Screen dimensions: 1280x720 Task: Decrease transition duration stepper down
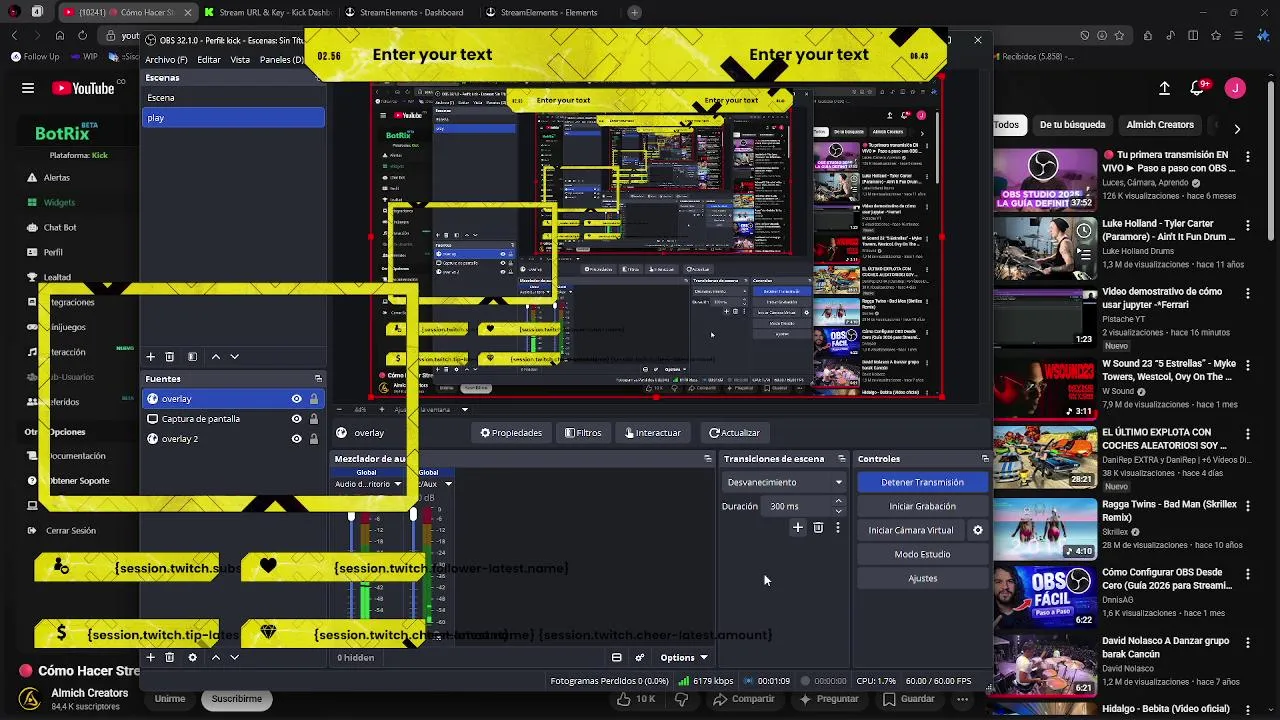pos(838,511)
